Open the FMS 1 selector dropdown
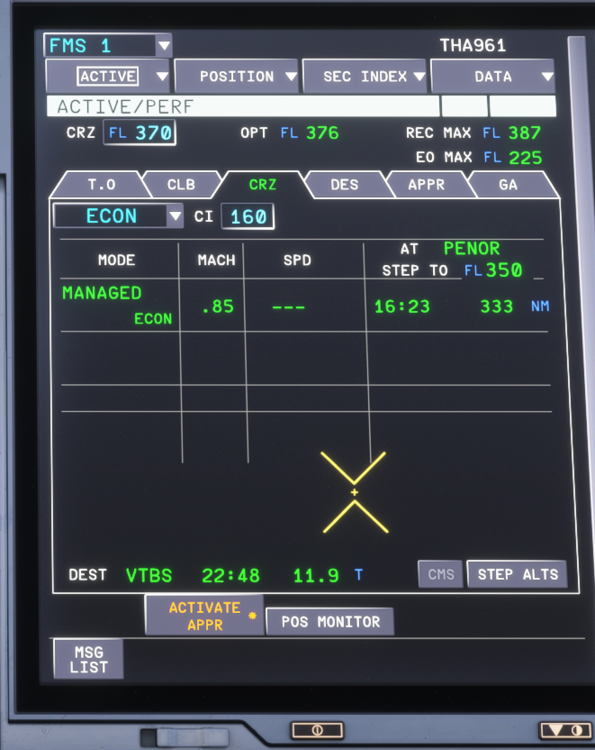The image size is (595, 750). 108,46
